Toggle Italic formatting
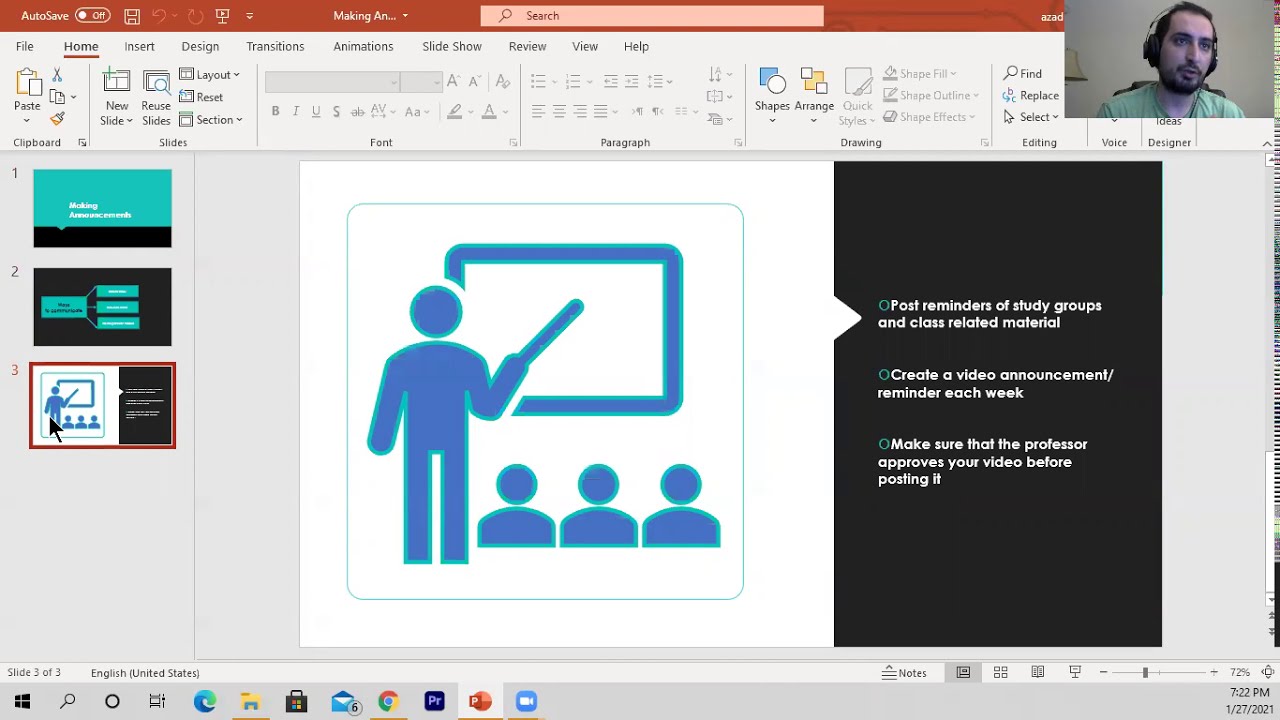 296,111
